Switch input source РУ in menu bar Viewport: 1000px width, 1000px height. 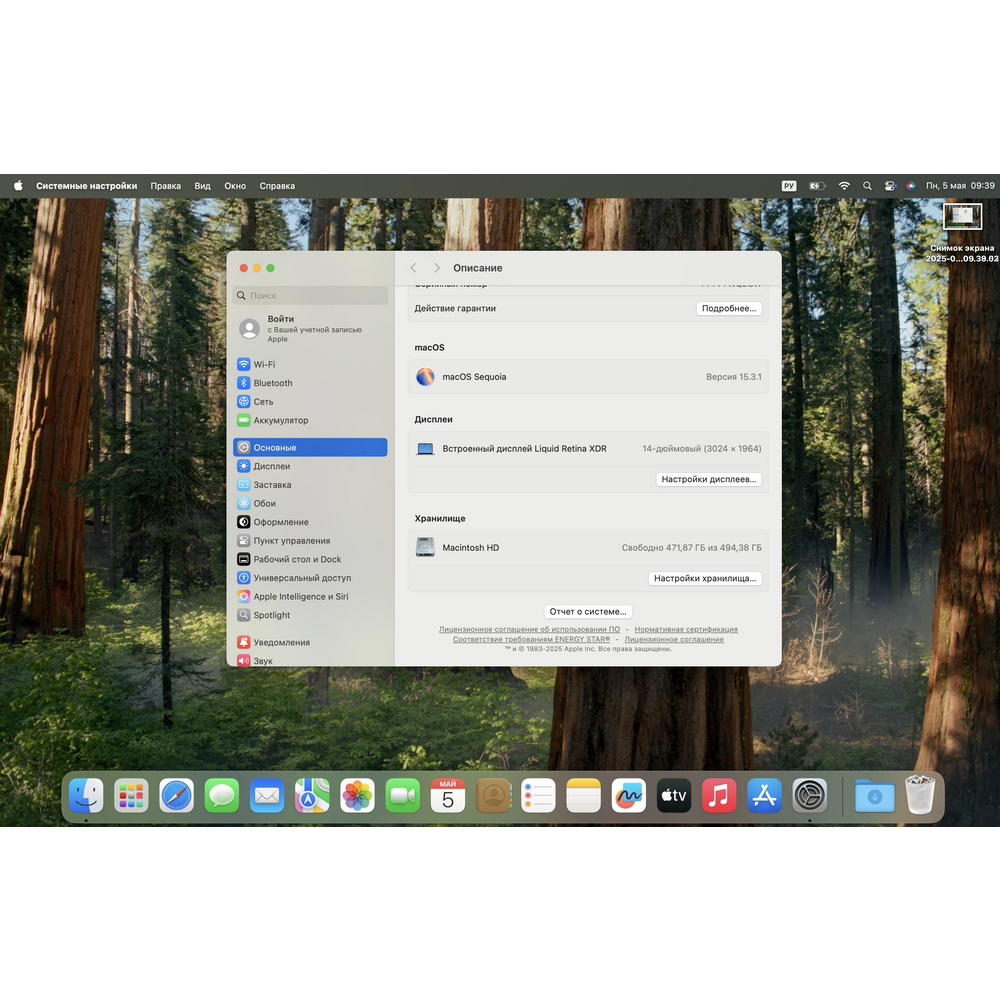789,186
